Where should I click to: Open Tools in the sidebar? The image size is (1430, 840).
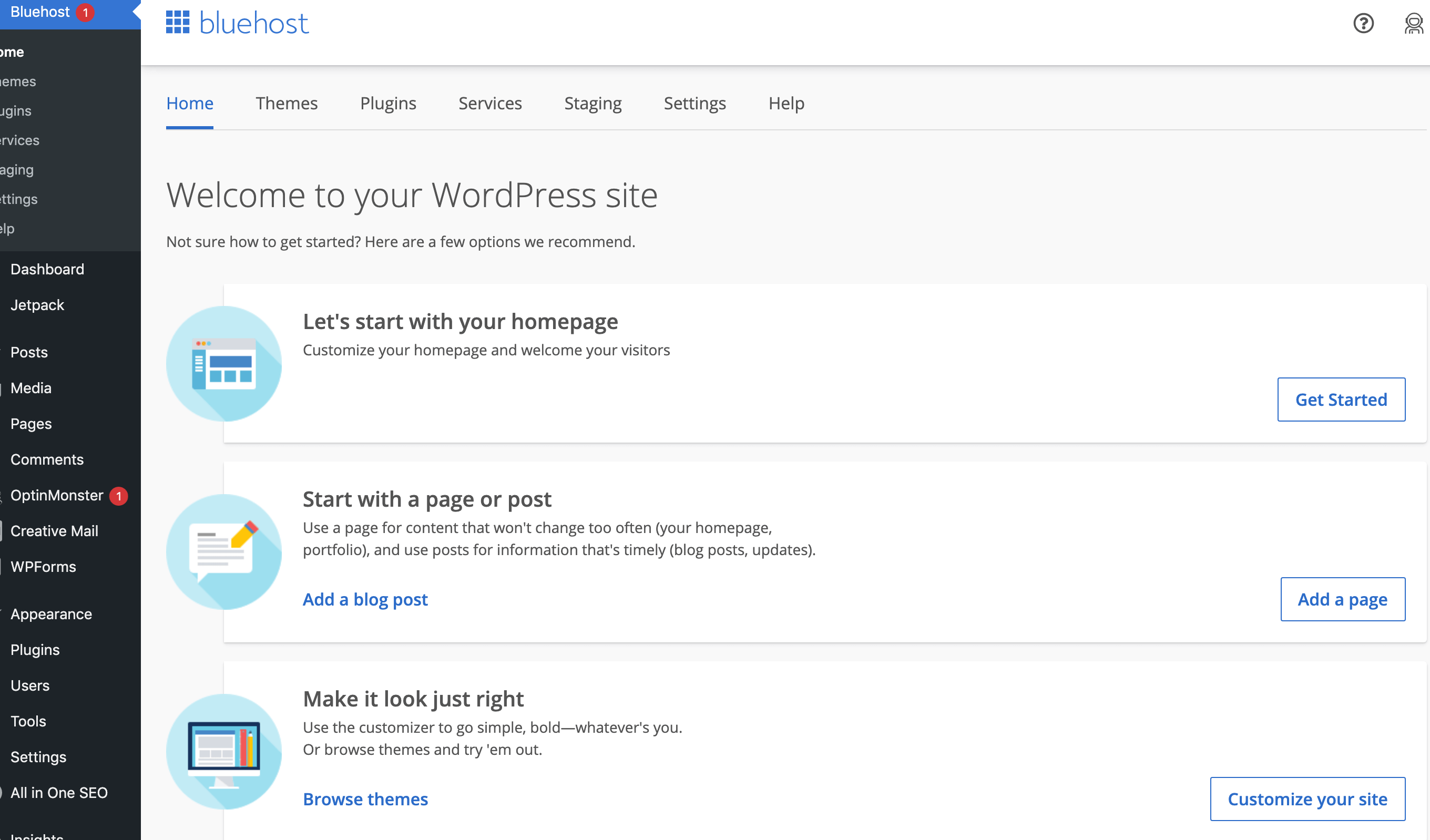tap(28, 721)
